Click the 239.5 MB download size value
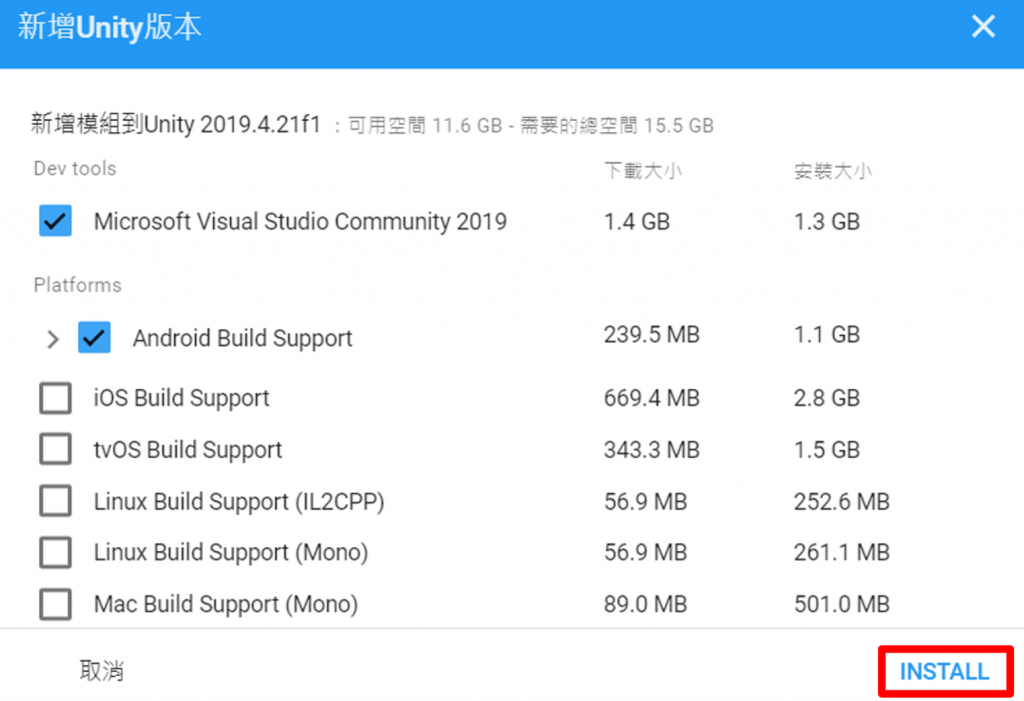This screenshot has width=1024, height=701. click(651, 334)
